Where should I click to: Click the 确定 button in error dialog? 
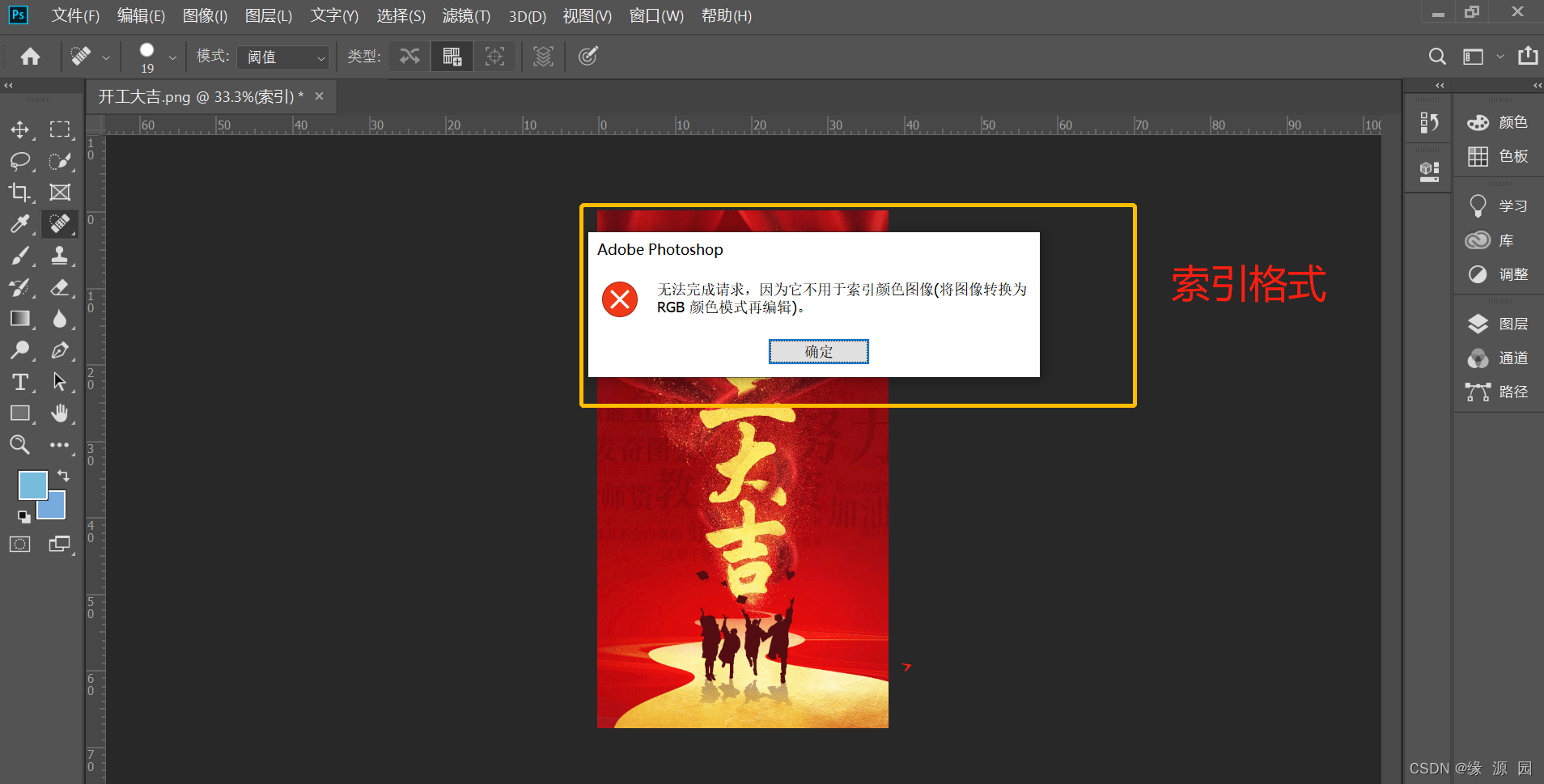[x=818, y=352]
